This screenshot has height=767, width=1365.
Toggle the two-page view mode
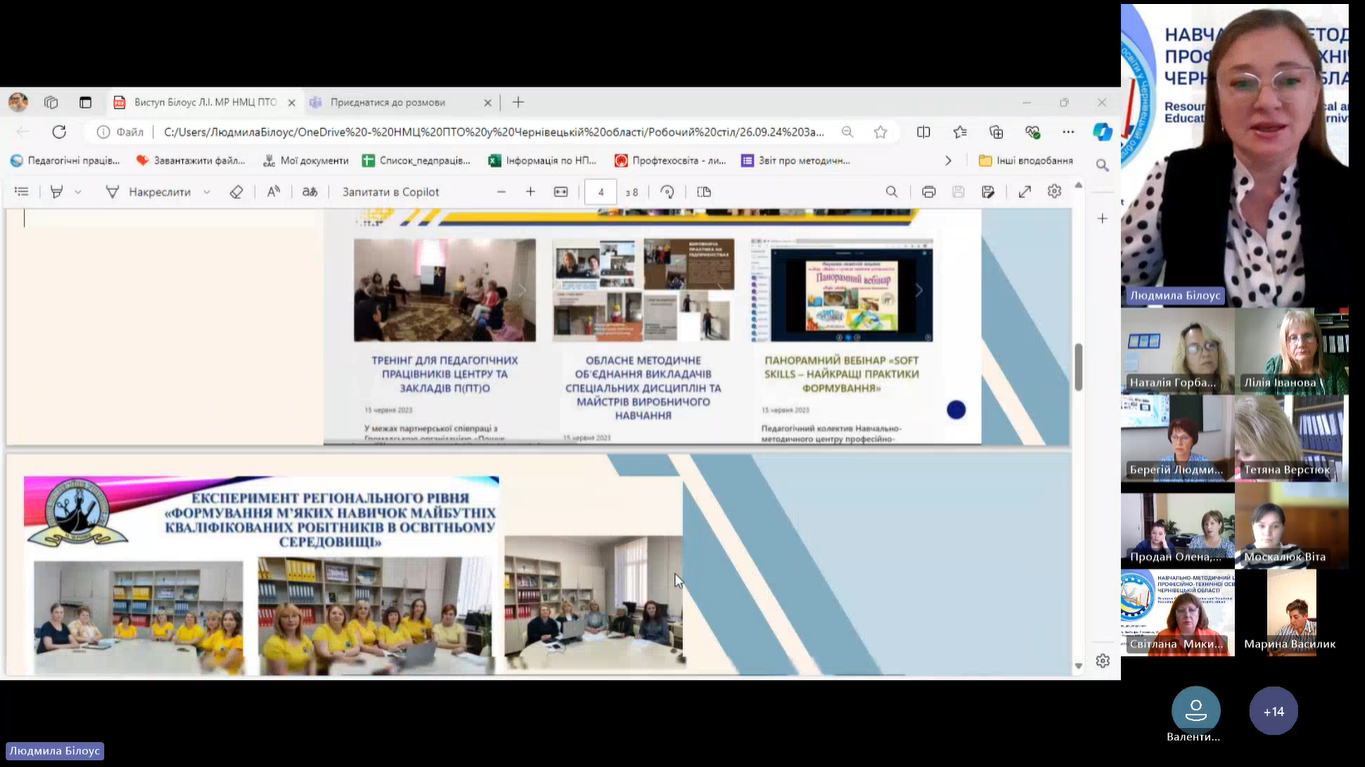click(x=704, y=192)
